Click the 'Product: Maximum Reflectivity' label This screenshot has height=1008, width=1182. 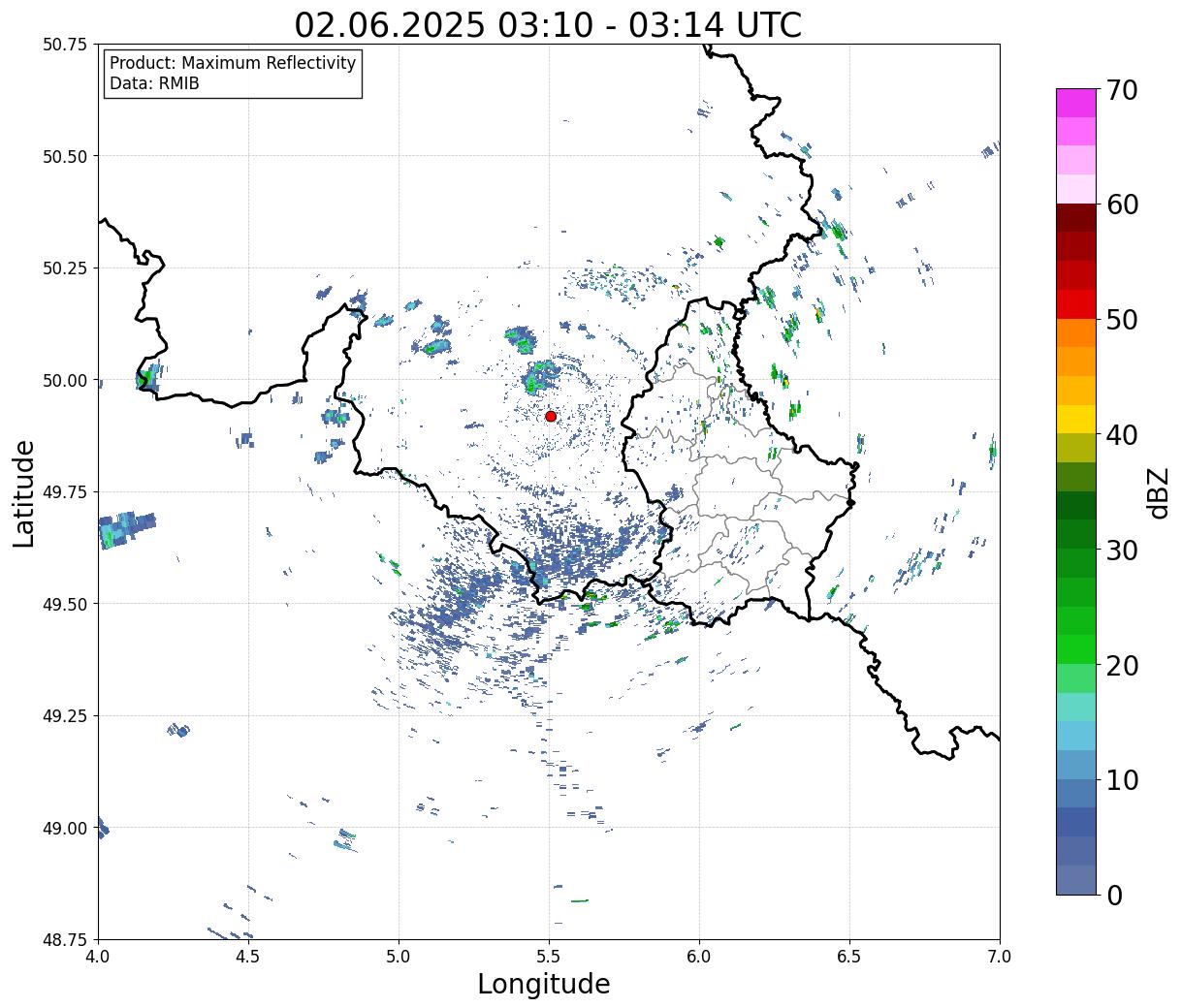(x=233, y=63)
